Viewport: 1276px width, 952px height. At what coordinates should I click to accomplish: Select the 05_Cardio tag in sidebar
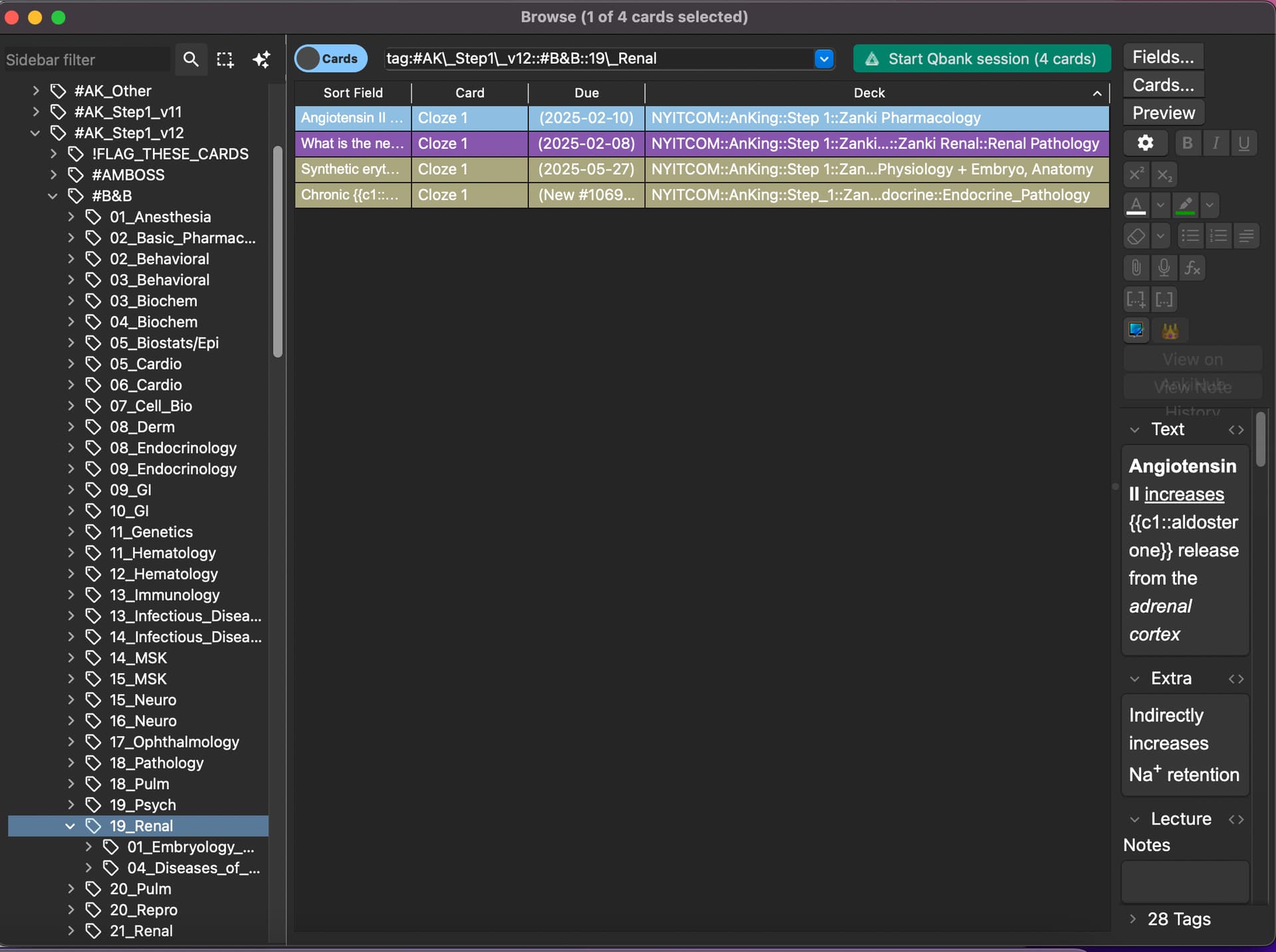[x=146, y=364]
